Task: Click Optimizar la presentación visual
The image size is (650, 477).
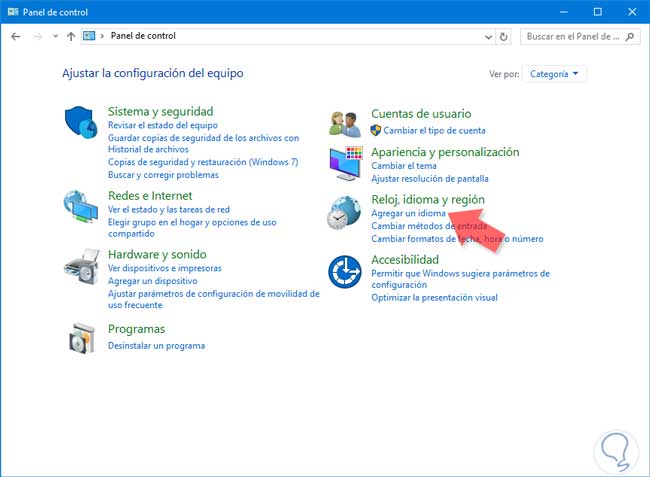Action: [434, 298]
